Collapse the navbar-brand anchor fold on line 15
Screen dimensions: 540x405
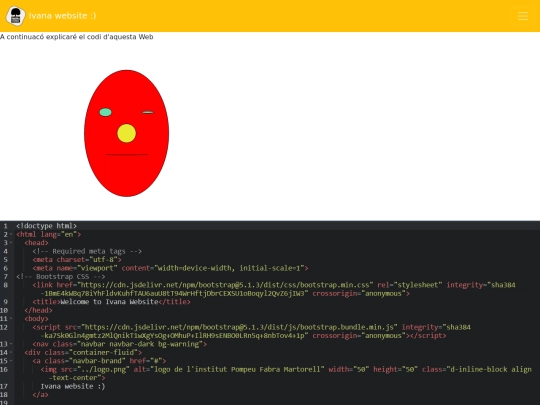coord(11,361)
